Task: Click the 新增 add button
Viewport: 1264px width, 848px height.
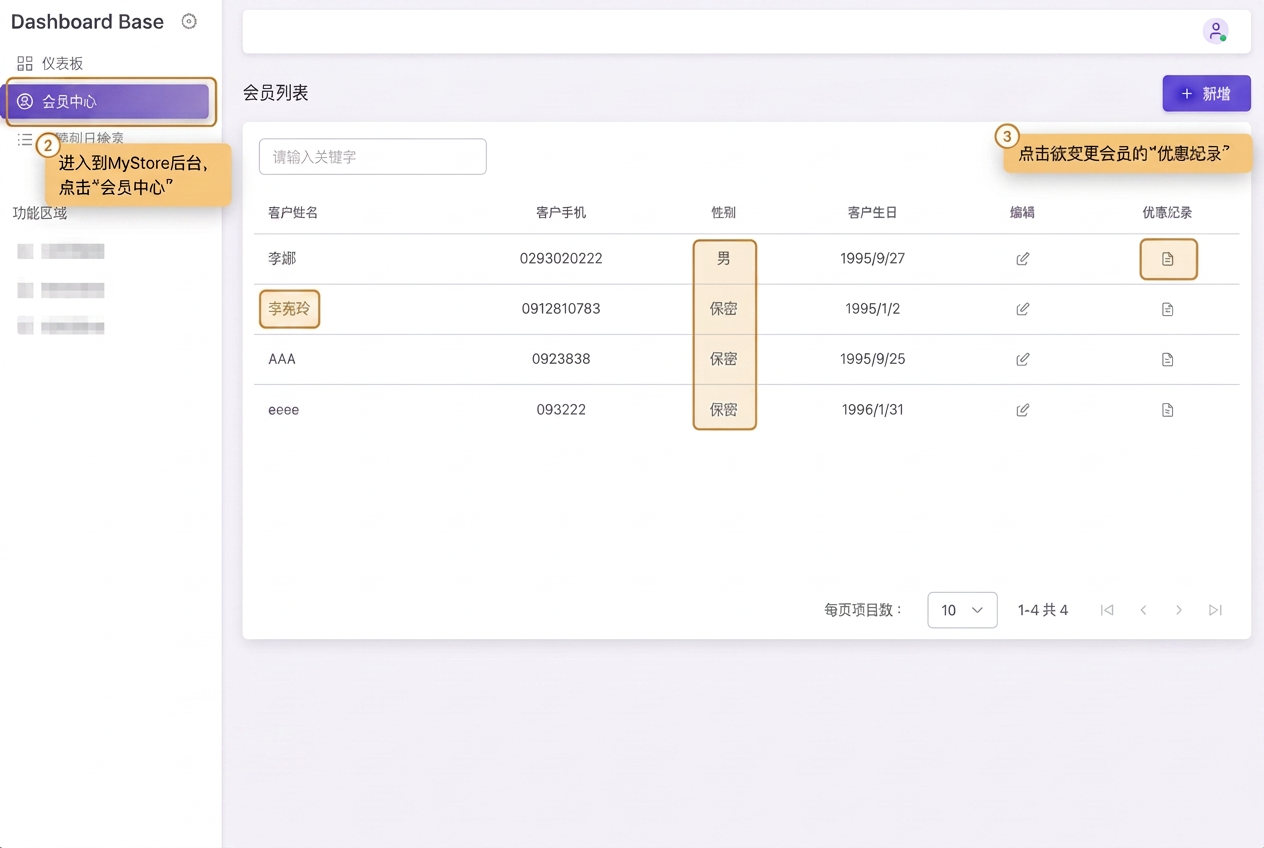Action: [1206, 93]
